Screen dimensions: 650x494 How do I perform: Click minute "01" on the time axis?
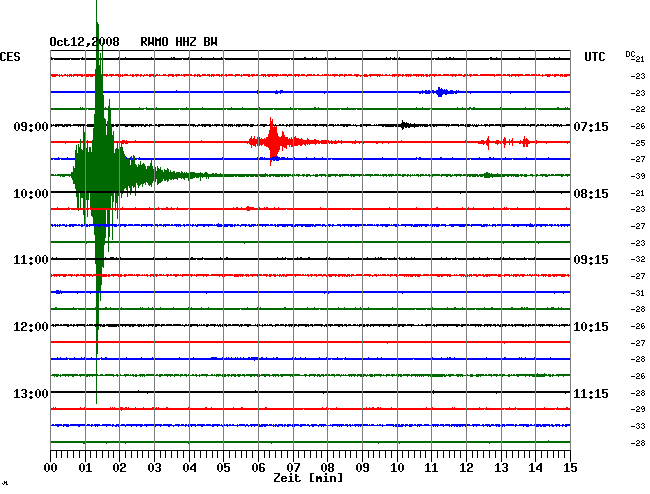pyautogui.click(x=85, y=468)
